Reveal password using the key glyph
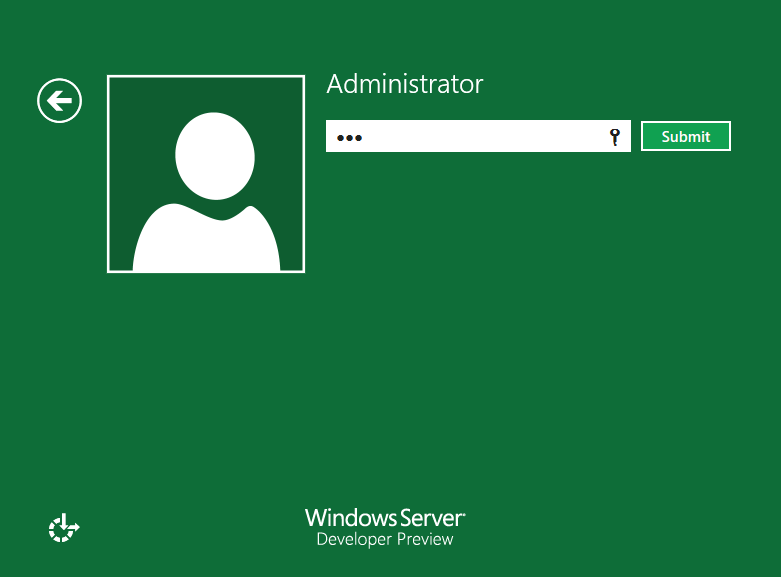 (615, 137)
